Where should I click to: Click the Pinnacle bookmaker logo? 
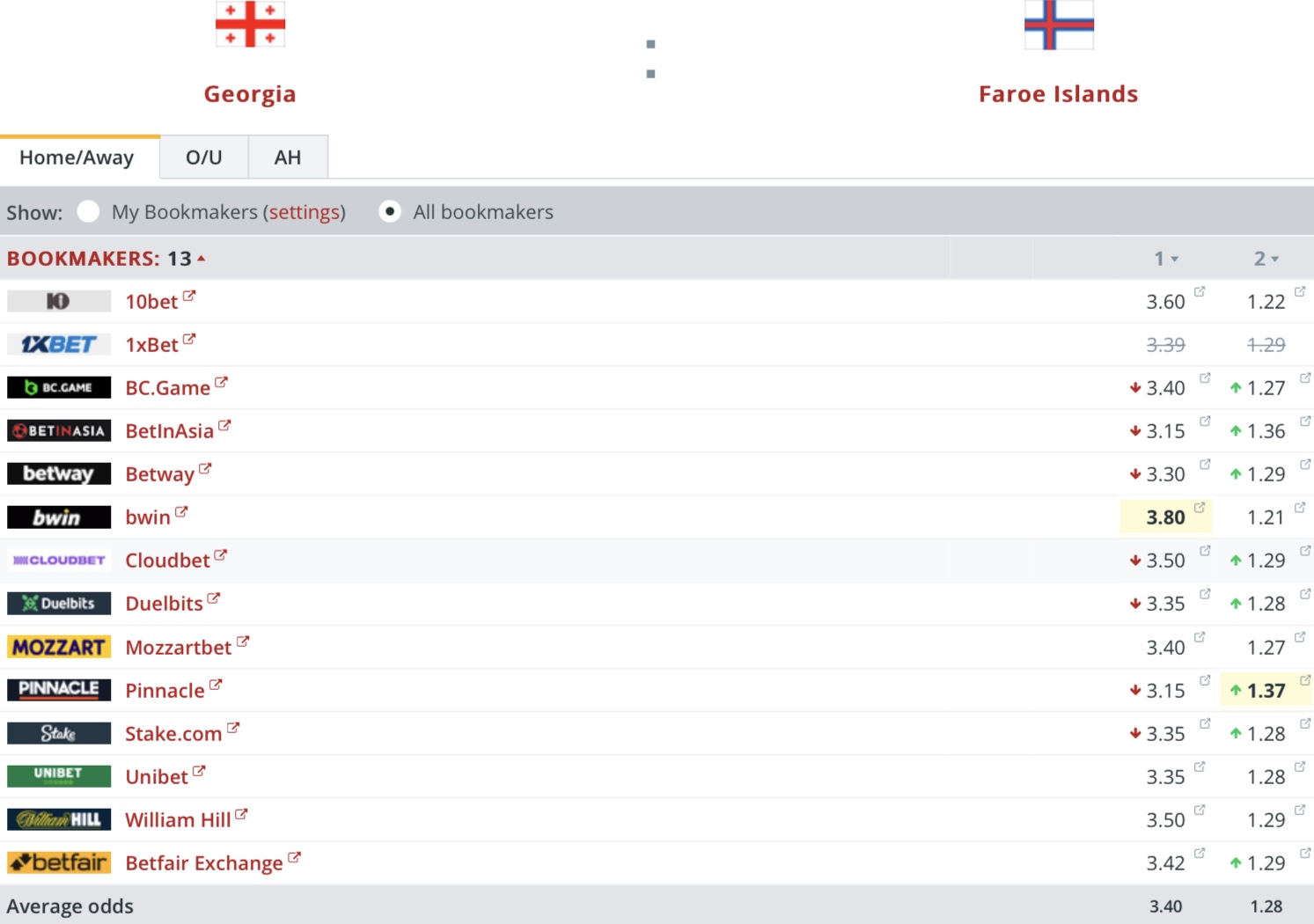(59, 690)
